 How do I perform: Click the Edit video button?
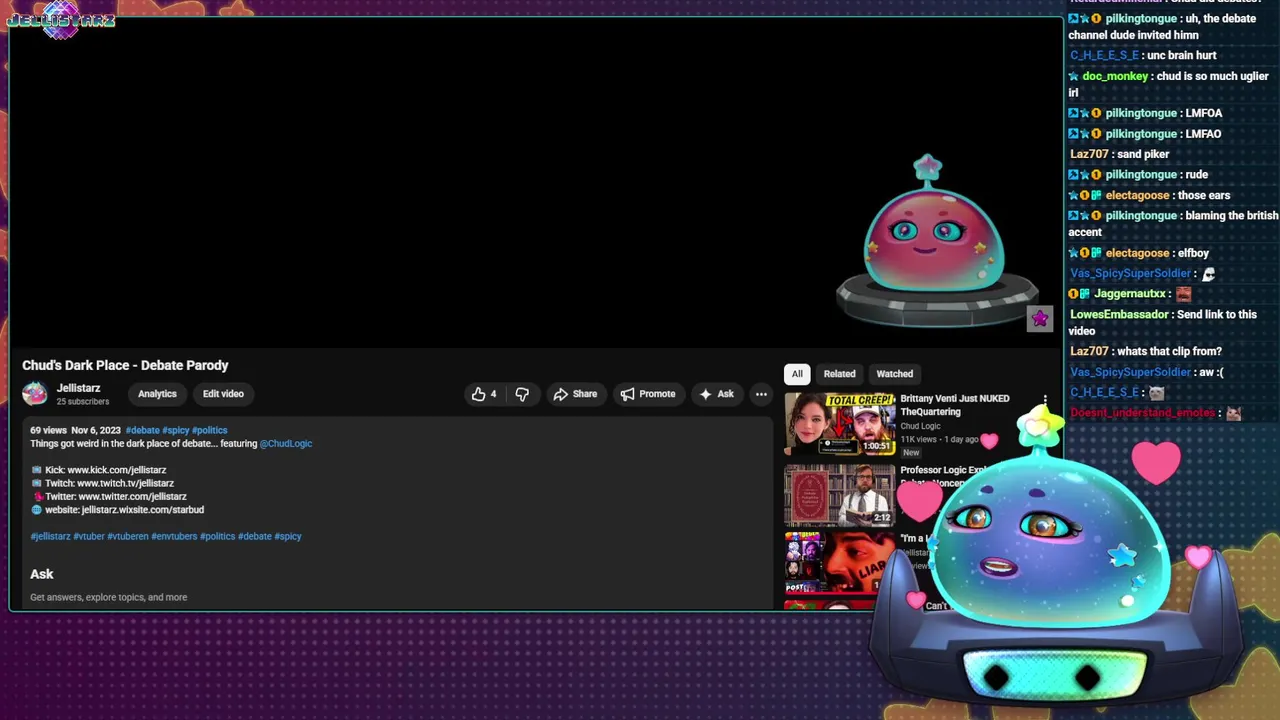click(223, 394)
